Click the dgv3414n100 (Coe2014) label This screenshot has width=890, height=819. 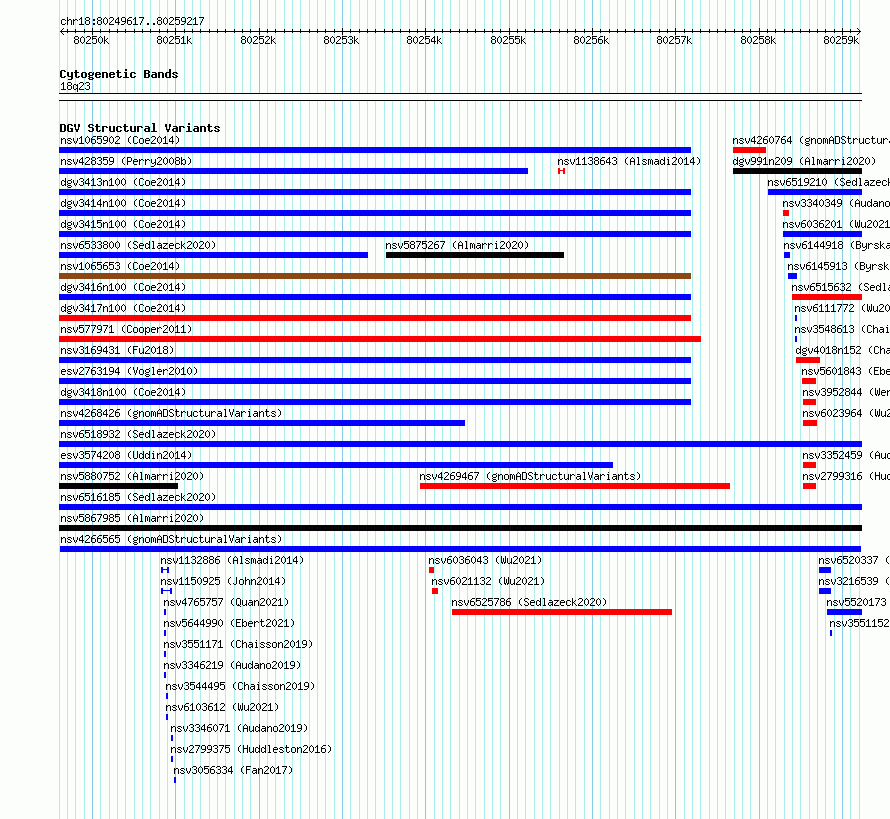click(123, 203)
